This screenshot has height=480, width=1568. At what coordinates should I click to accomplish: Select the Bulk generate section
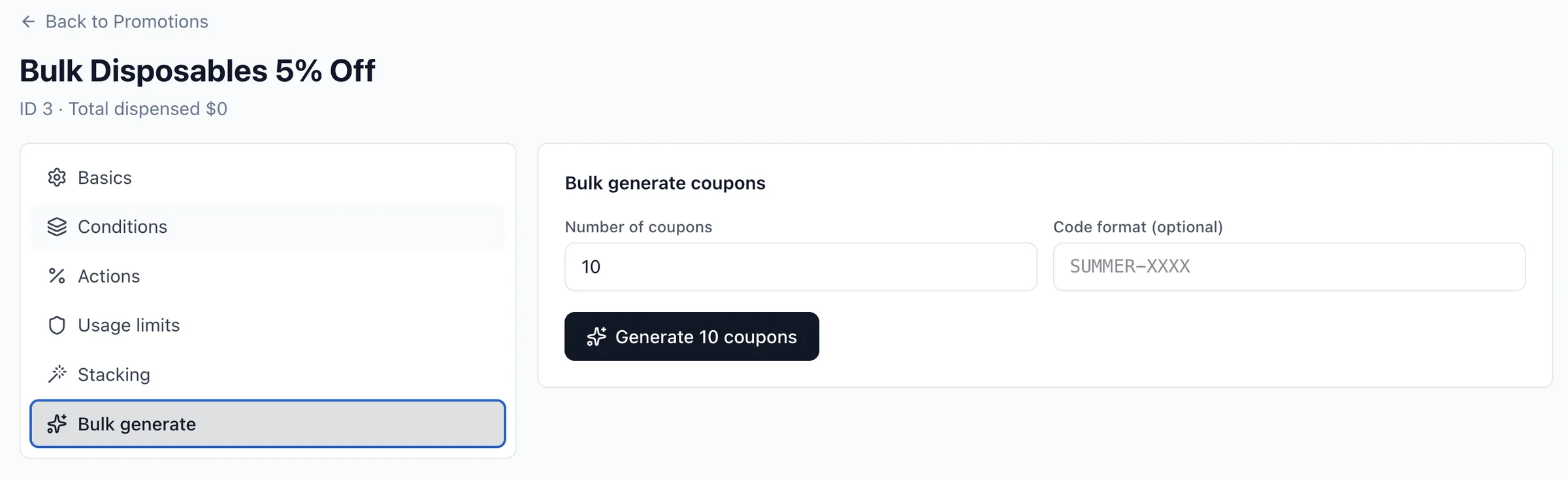(137, 424)
